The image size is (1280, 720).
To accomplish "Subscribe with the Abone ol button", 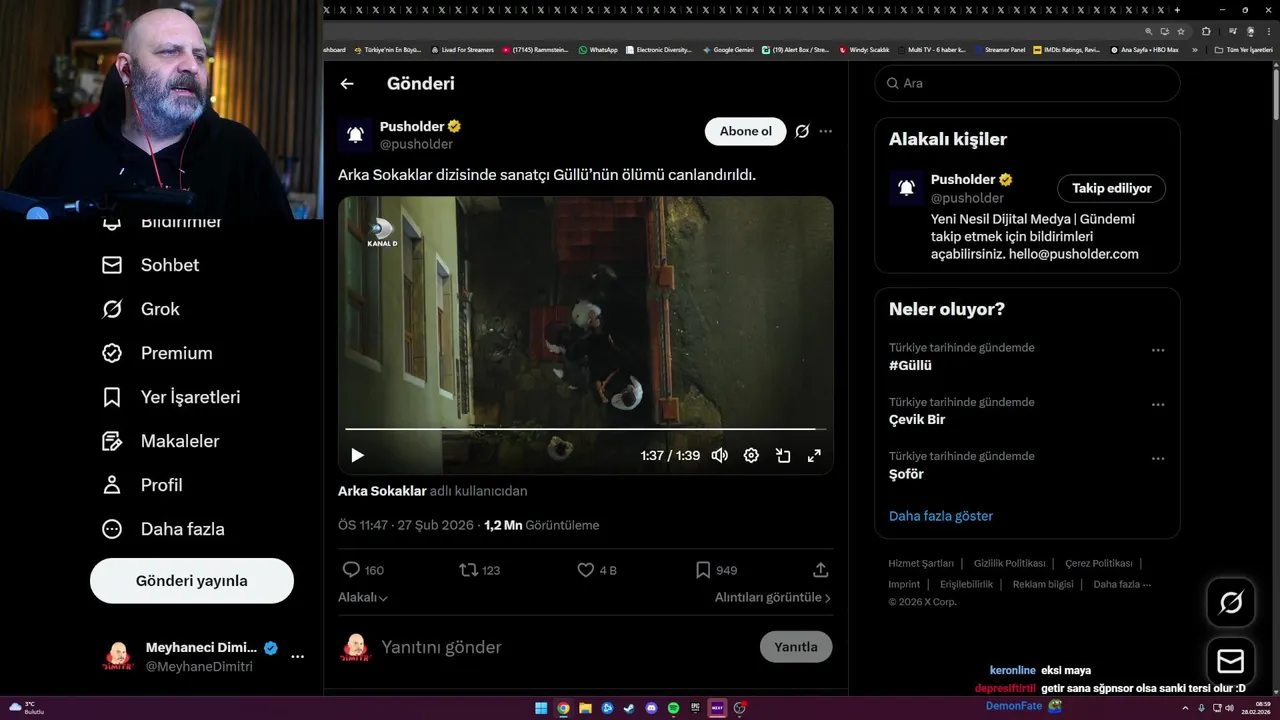I will click(746, 131).
